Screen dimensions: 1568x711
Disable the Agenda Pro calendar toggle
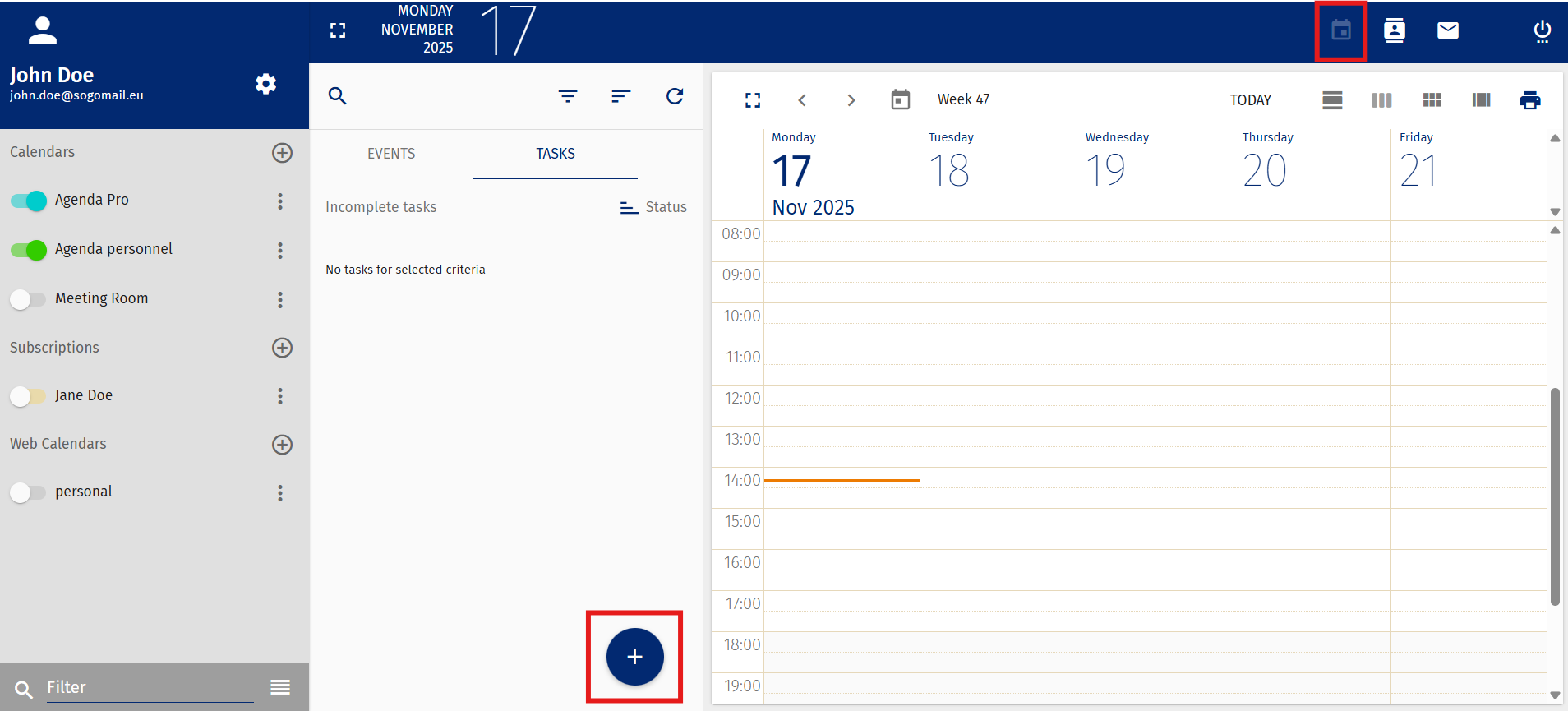coord(29,201)
